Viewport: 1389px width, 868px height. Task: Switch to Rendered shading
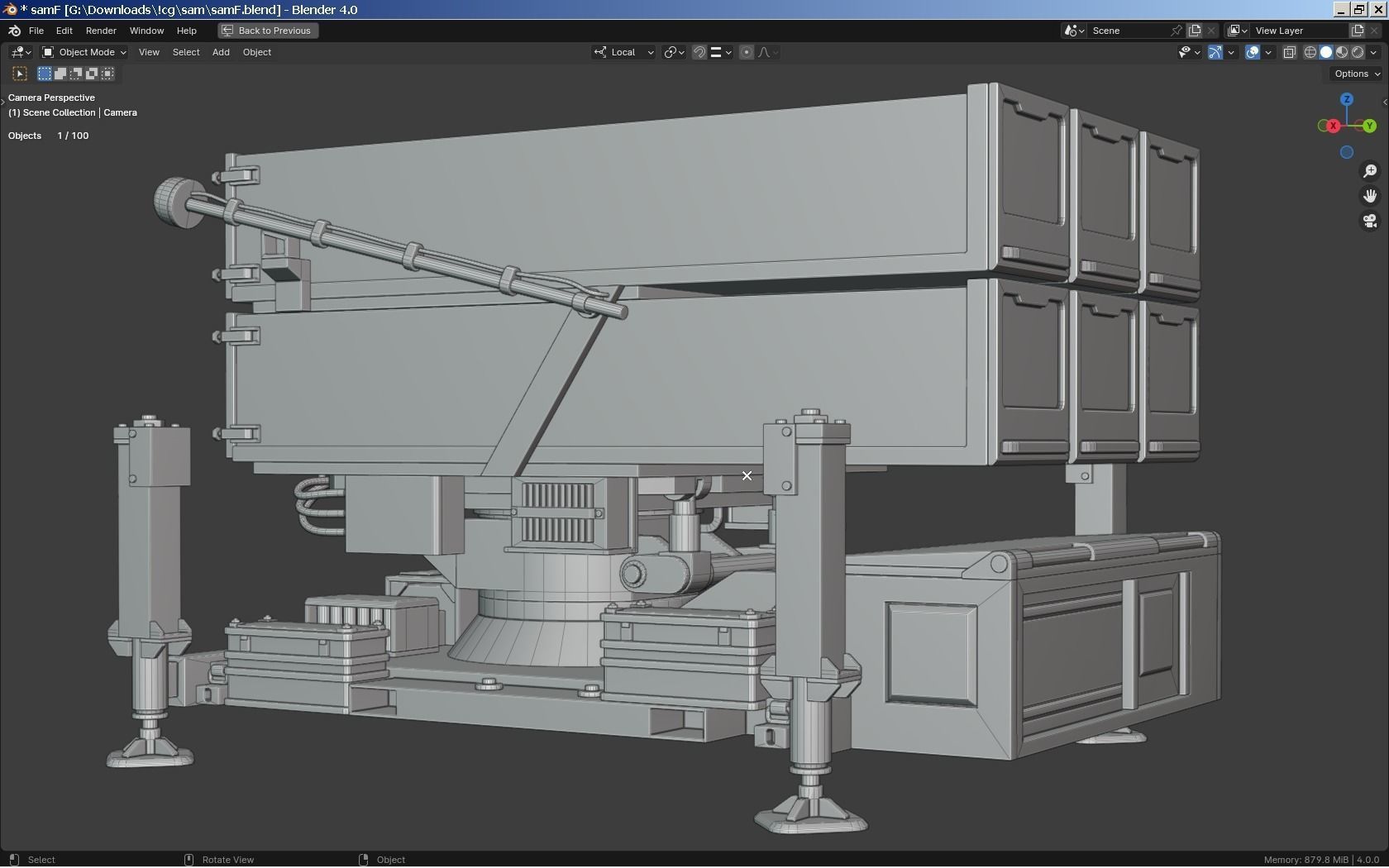coord(1358,52)
